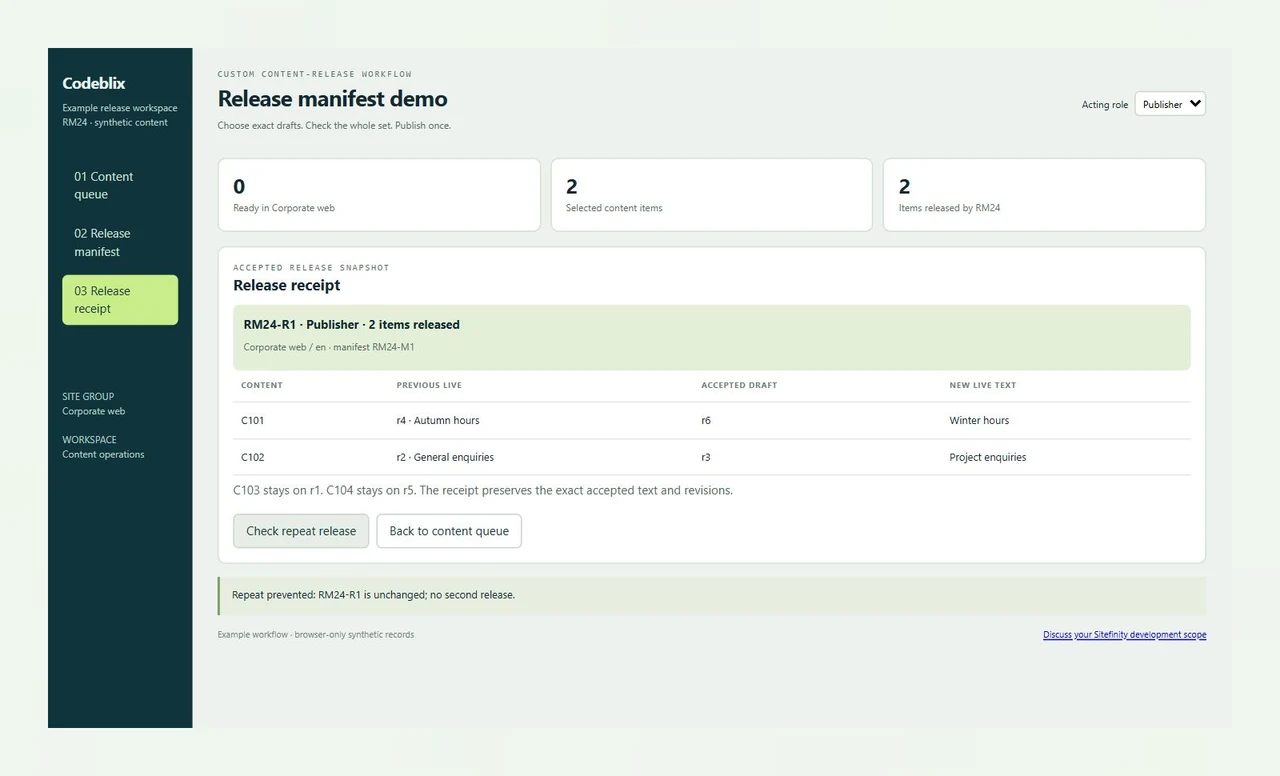Follow Discuss your Sitefinity development scope link
The image size is (1280, 776).
[x=1124, y=635]
